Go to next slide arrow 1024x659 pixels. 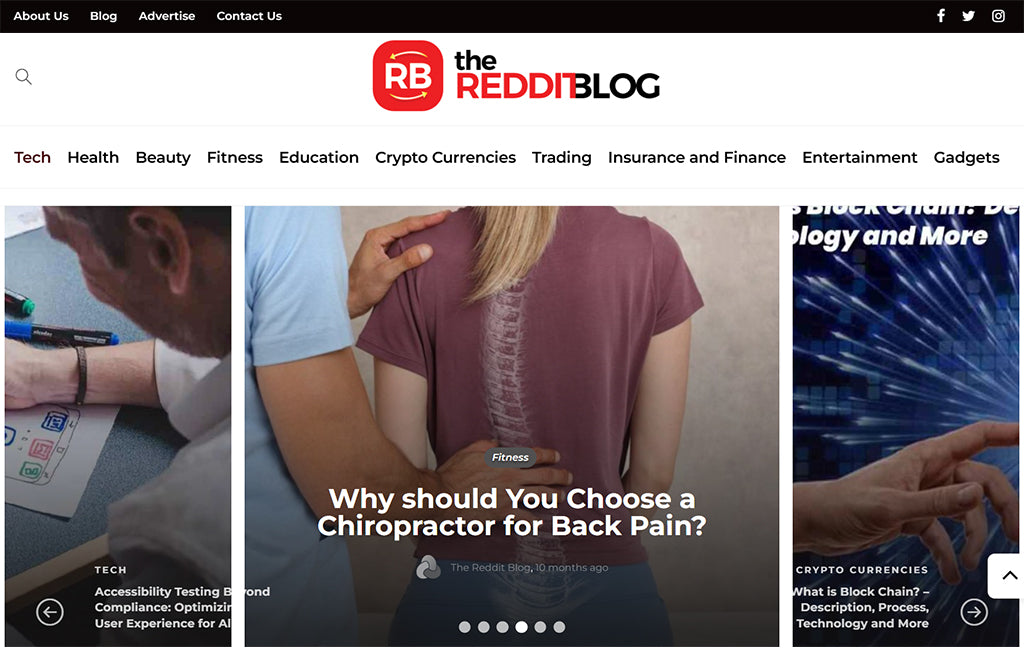coord(974,612)
